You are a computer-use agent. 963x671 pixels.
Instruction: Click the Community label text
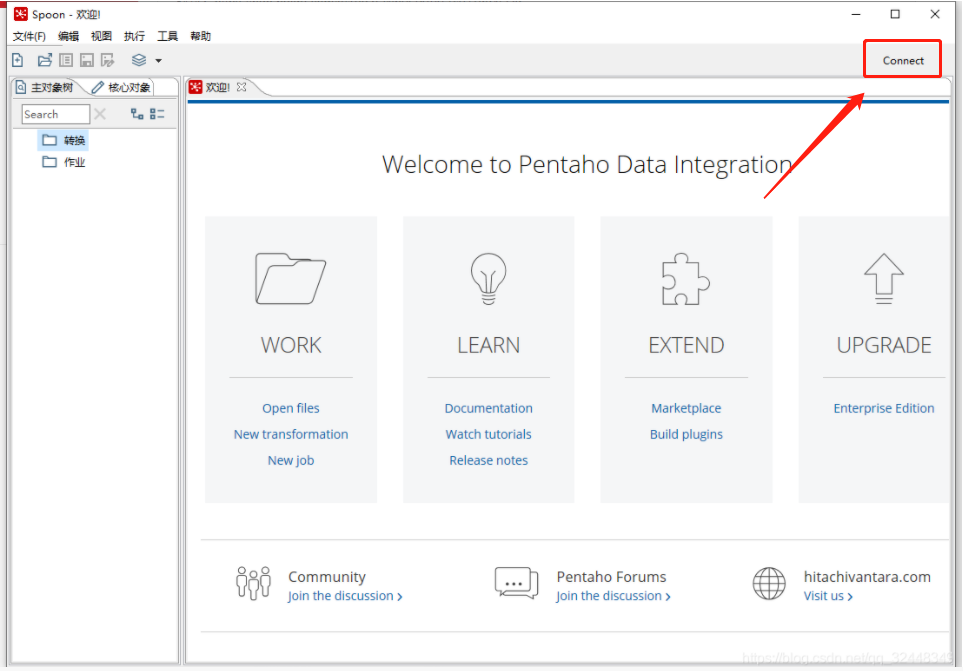point(327,577)
